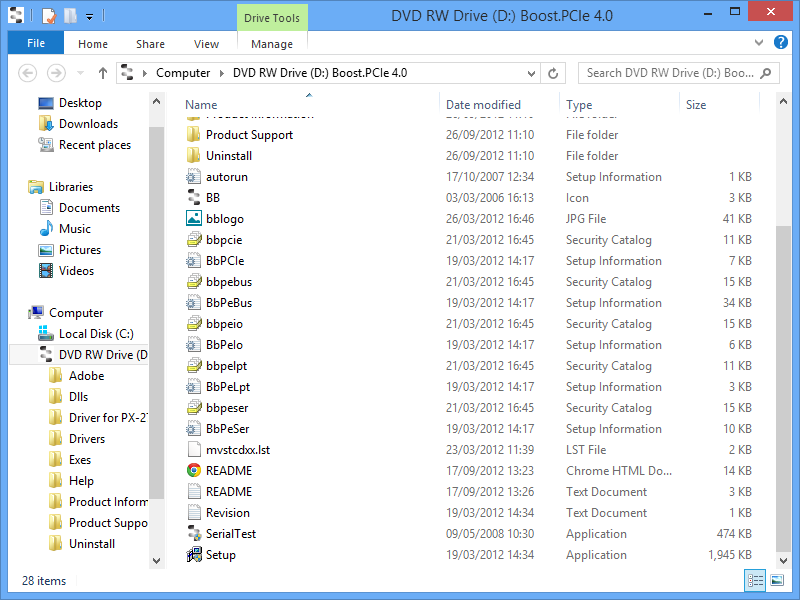Switch to the View tab
Viewport: 800px width, 600px height.
click(x=206, y=44)
